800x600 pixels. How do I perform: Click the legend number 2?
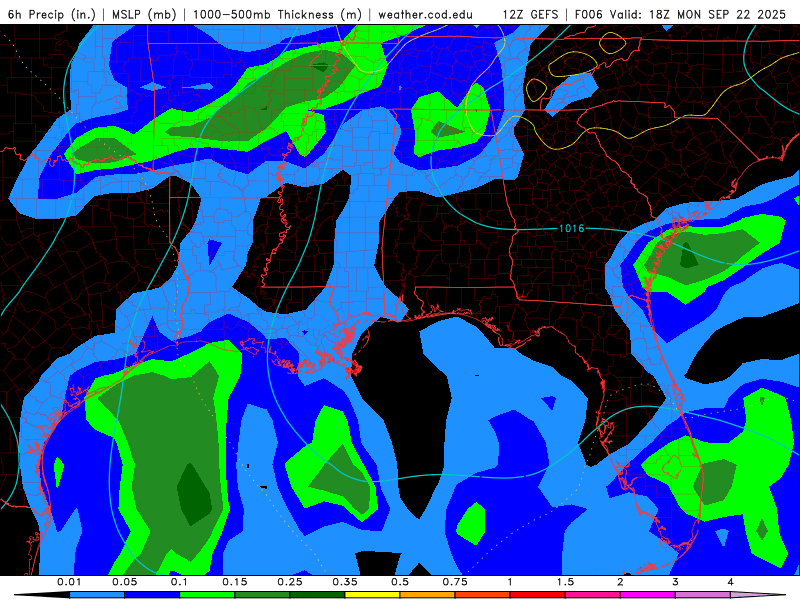620,582
